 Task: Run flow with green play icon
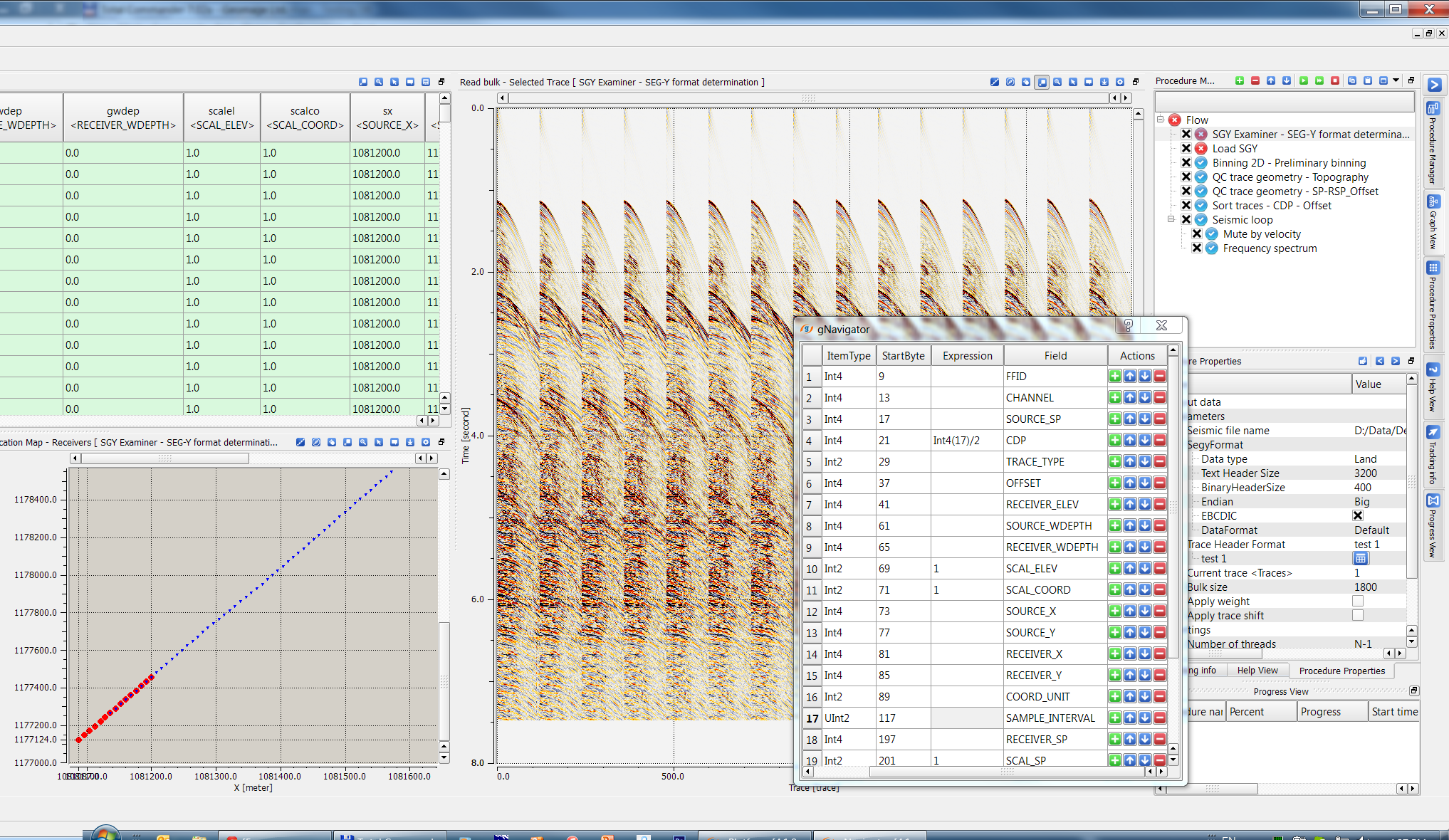(1304, 81)
